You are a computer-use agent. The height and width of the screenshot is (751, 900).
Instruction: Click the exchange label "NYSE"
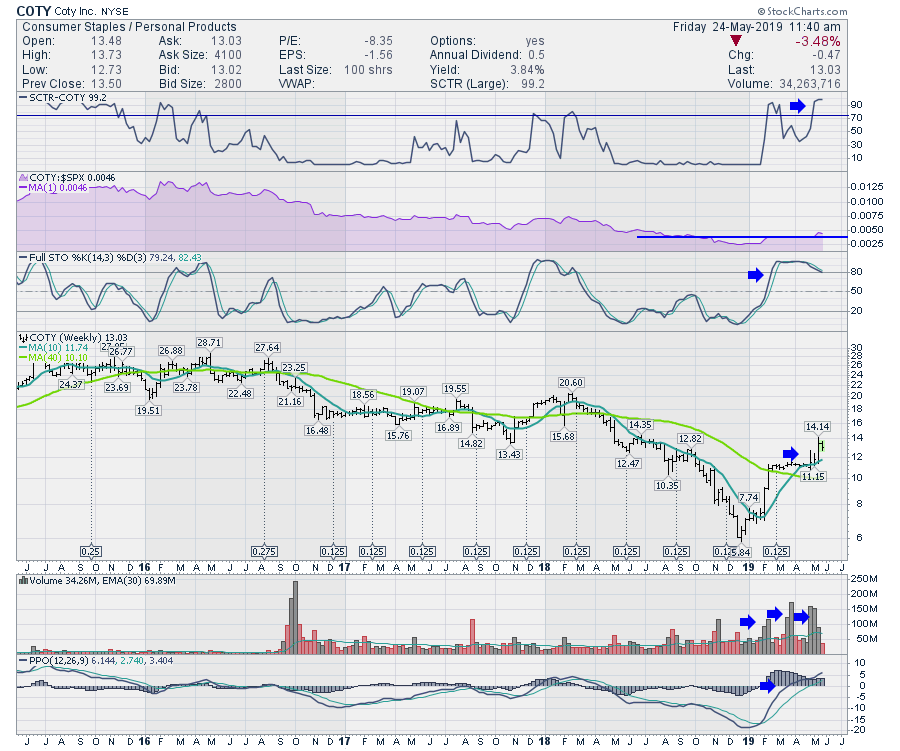[115, 11]
